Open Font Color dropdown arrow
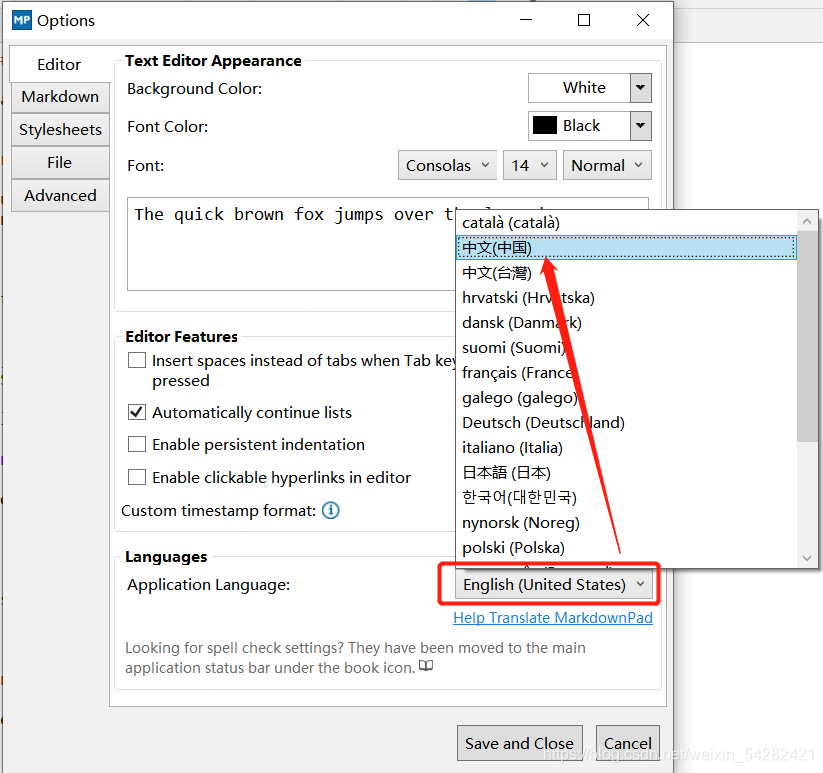This screenshot has width=823, height=773. (x=640, y=126)
